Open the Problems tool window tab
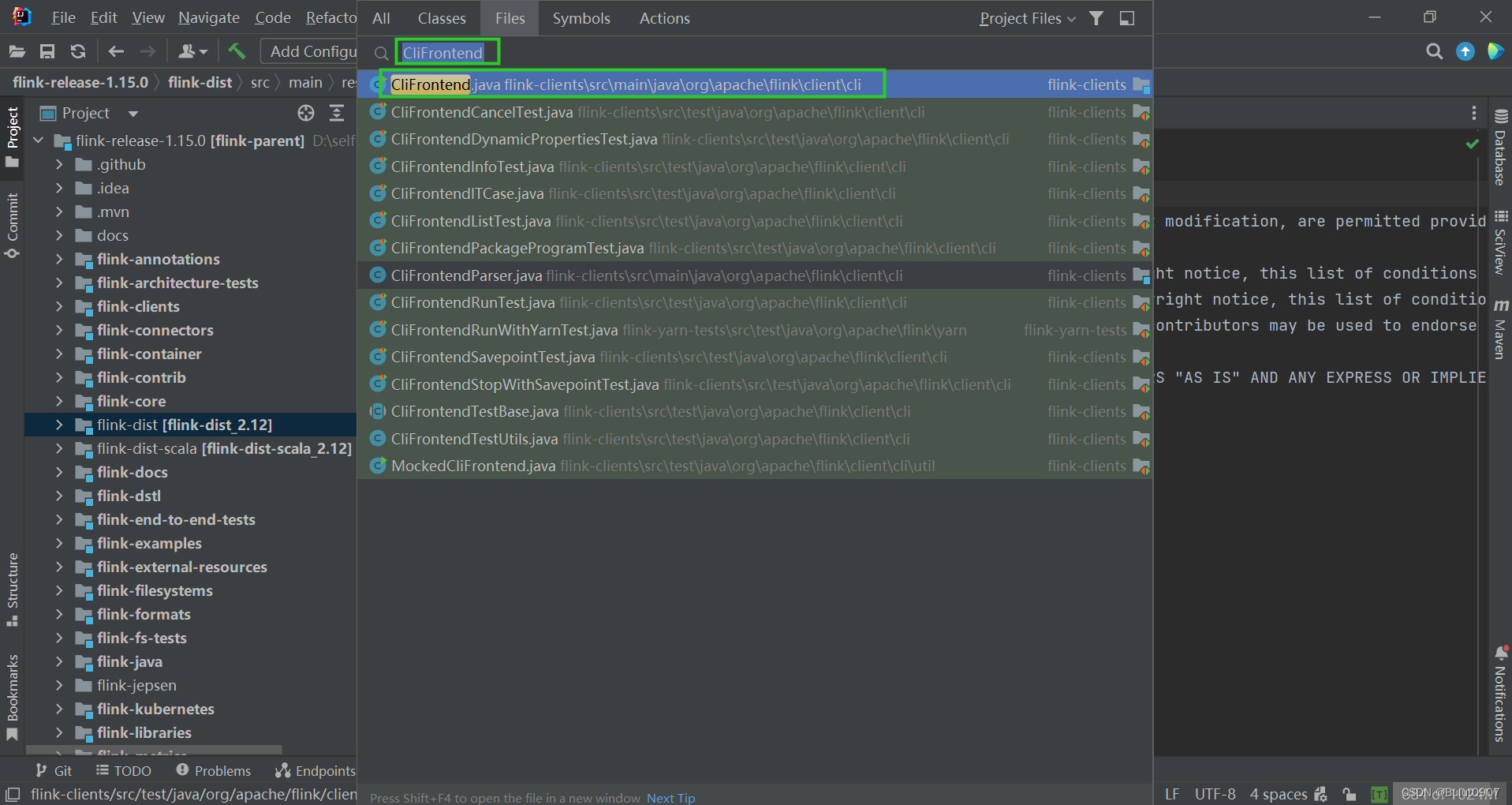 214,771
